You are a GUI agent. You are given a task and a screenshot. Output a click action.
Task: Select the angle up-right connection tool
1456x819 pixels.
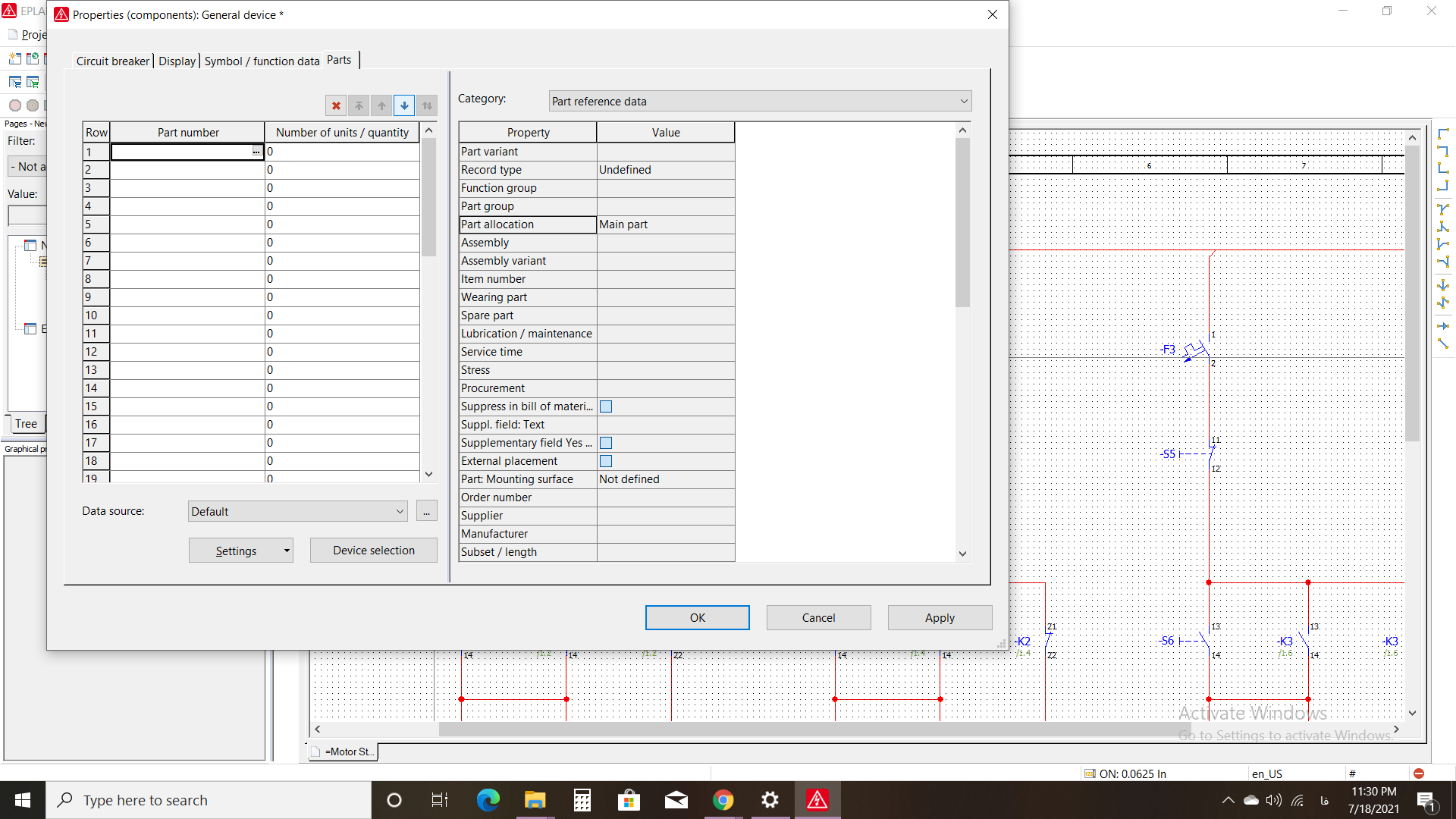coord(1443,168)
